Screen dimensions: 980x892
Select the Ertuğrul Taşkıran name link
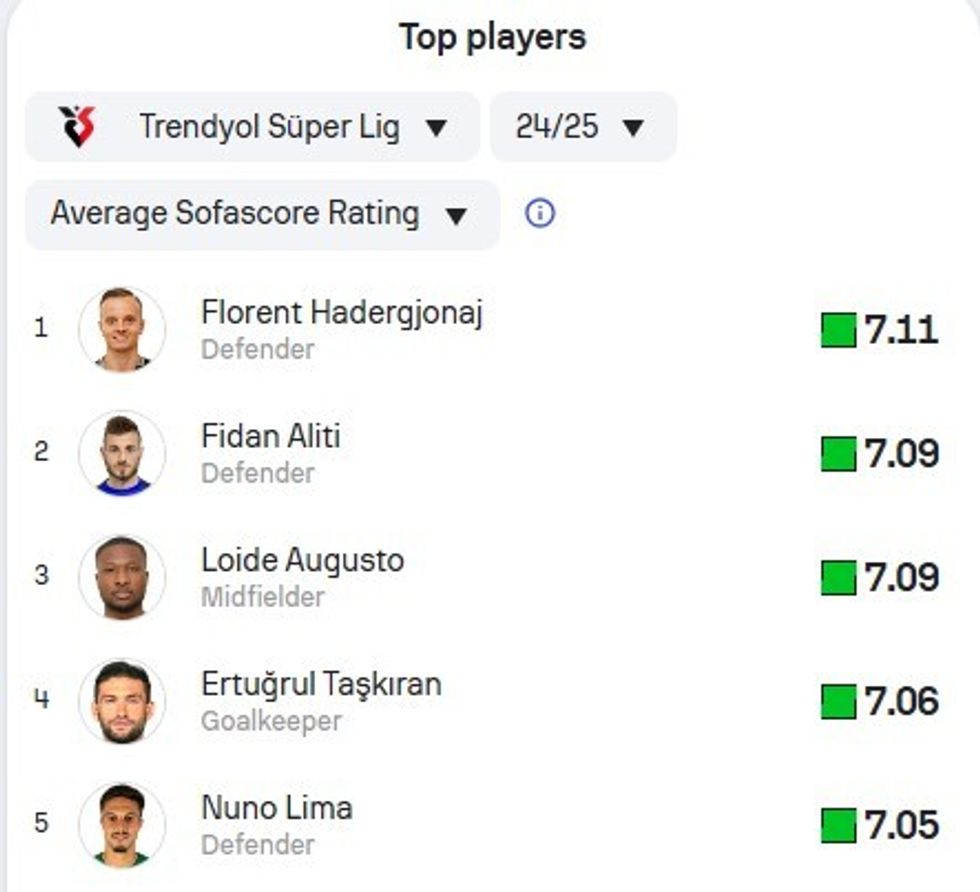point(321,685)
